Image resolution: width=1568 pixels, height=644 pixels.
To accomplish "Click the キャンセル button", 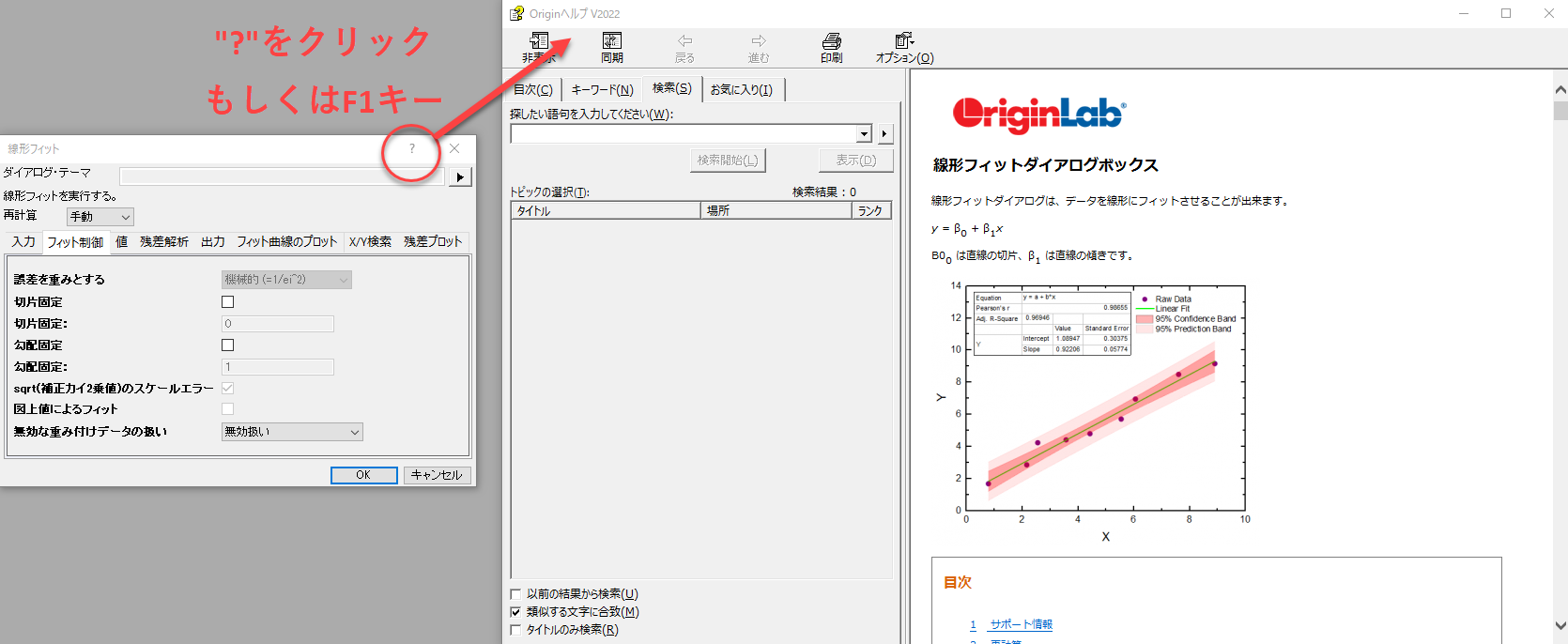I will tap(437, 475).
